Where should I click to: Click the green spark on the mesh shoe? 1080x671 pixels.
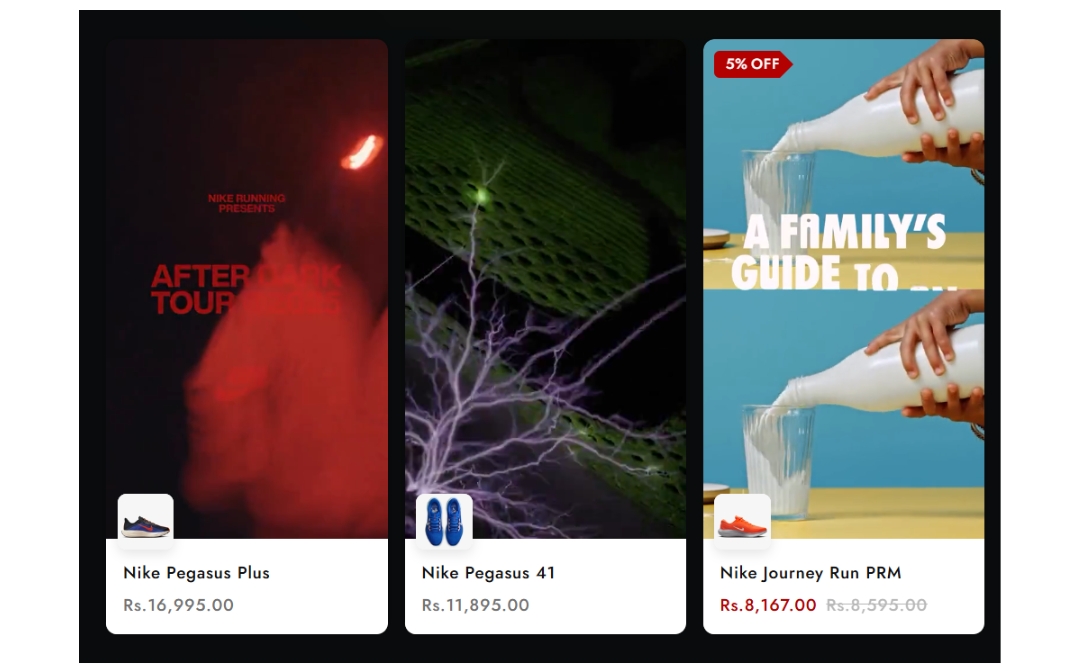pos(481,197)
